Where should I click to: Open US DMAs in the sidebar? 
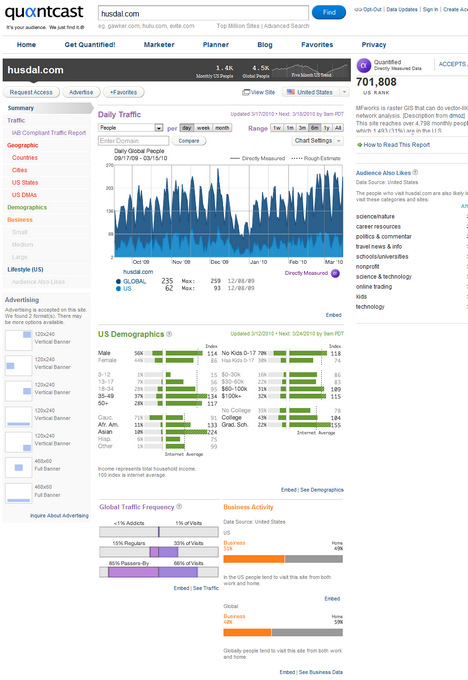point(24,195)
